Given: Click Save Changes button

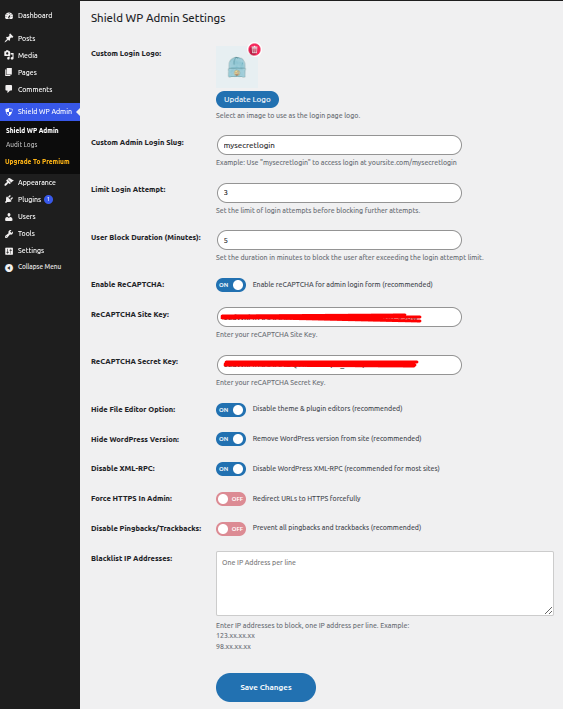Looking at the screenshot, I should (x=266, y=687).
